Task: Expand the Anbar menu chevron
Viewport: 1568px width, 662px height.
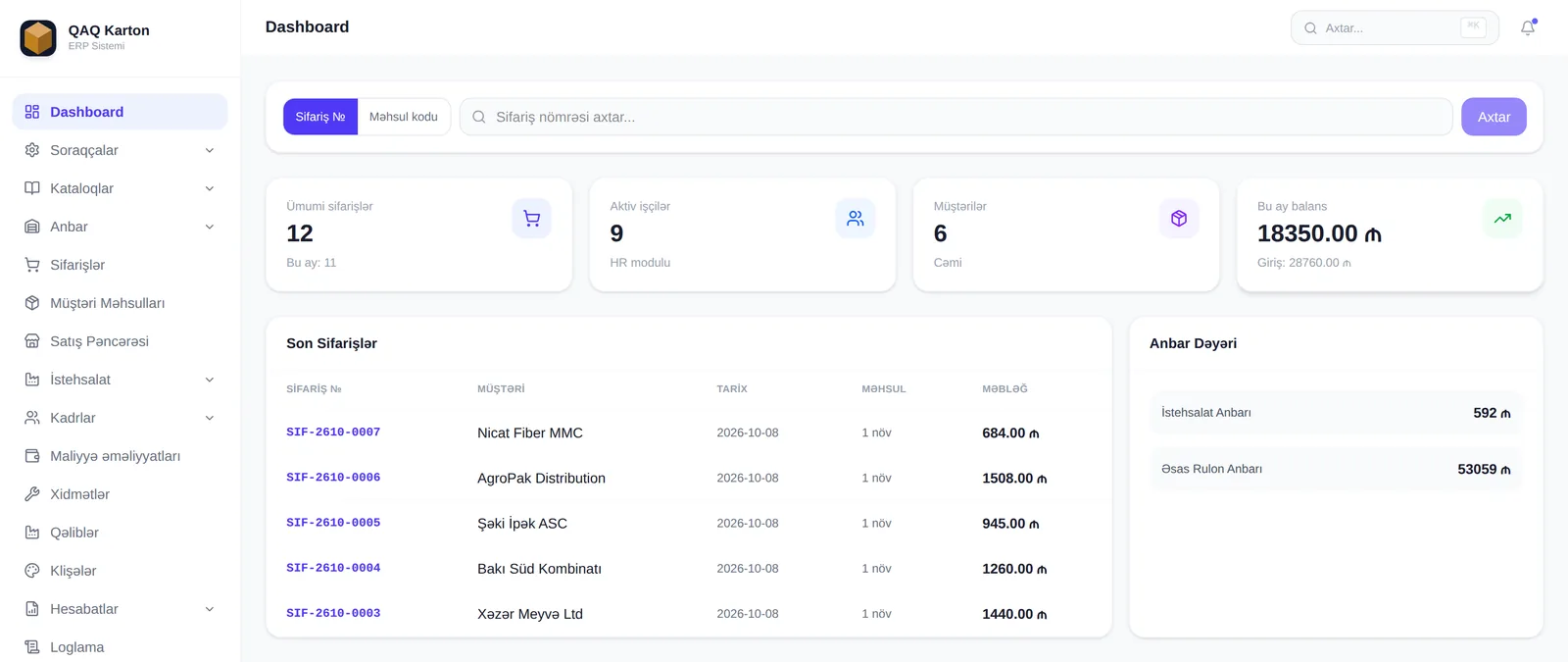Action: pyautogui.click(x=210, y=227)
